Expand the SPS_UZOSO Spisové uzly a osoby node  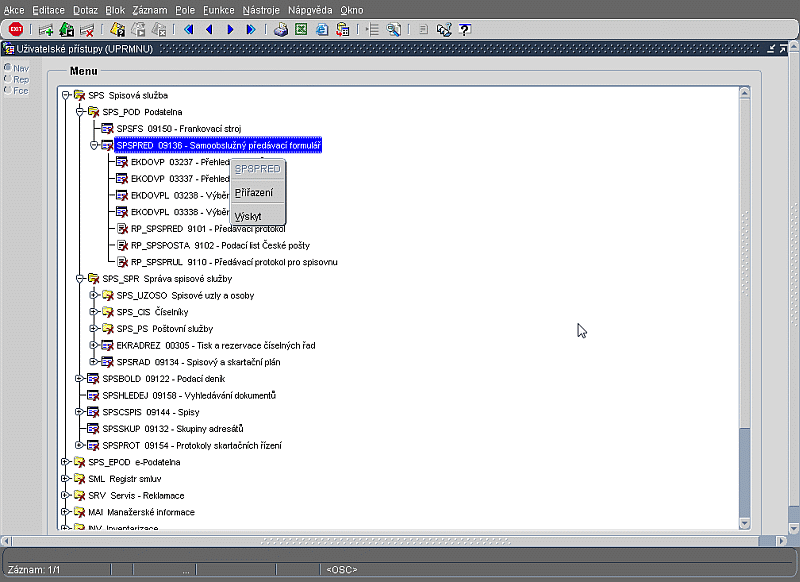coord(94,295)
